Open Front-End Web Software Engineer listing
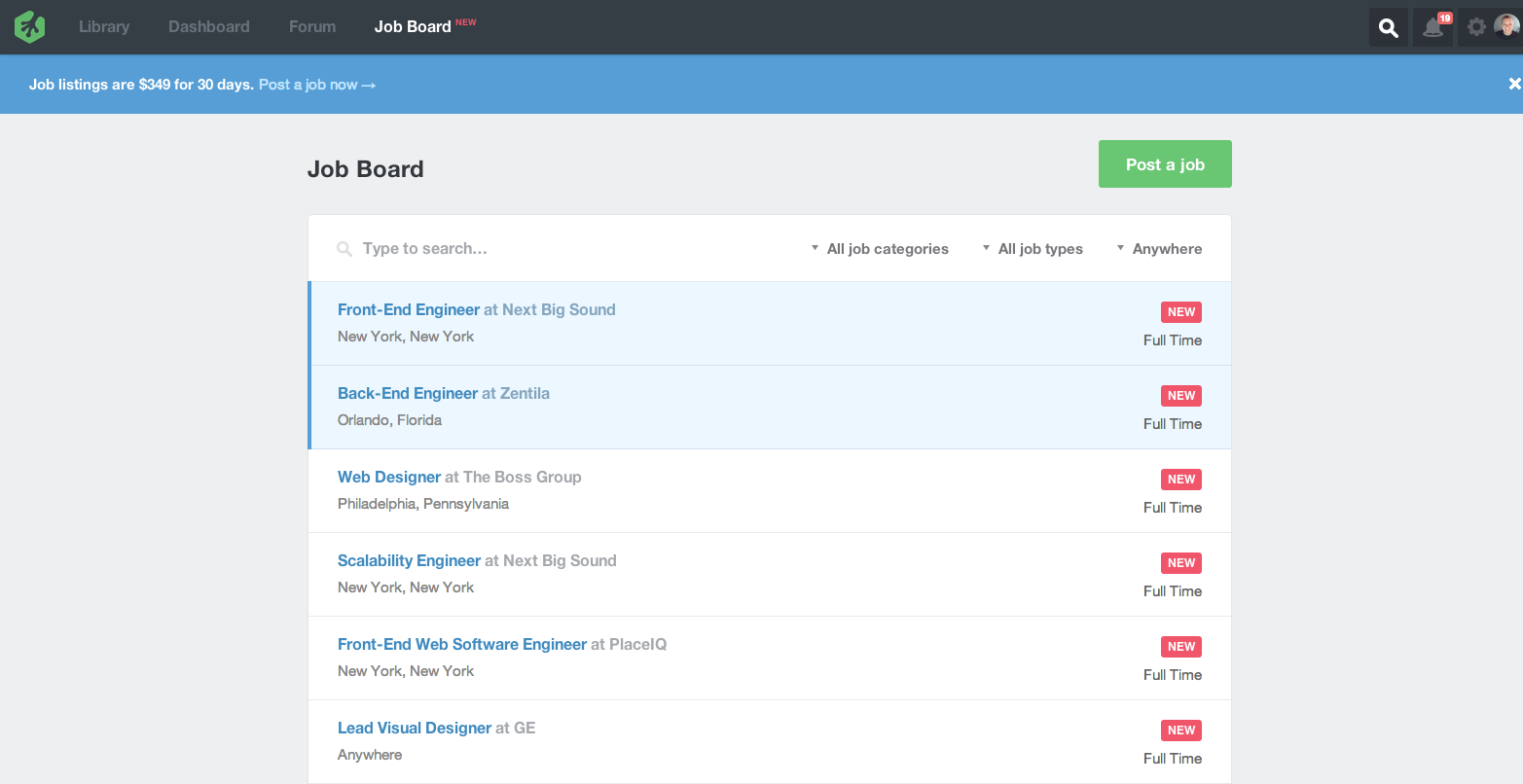Screen dimensions: 1523x784 pos(462,644)
